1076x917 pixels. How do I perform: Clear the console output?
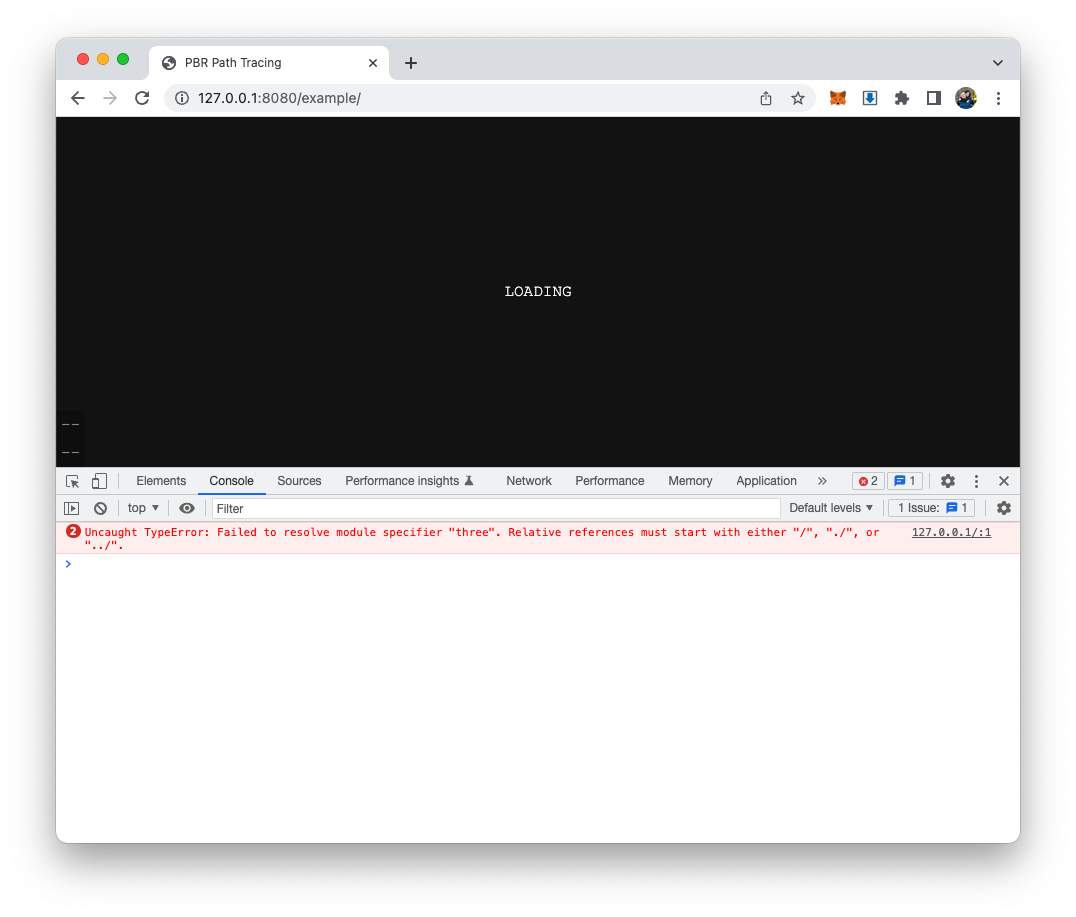(x=100, y=509)
